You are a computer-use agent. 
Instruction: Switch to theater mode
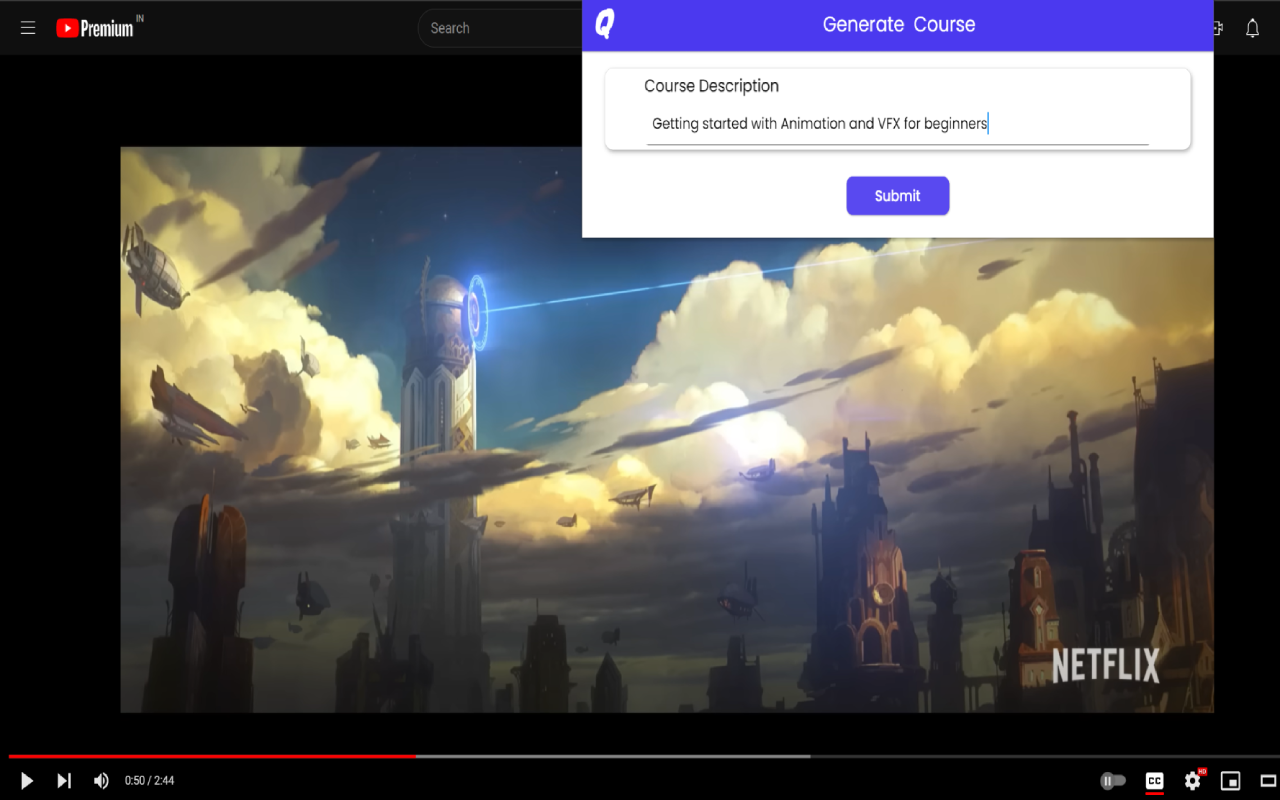pyautogui.click(x=1265, y=781)
